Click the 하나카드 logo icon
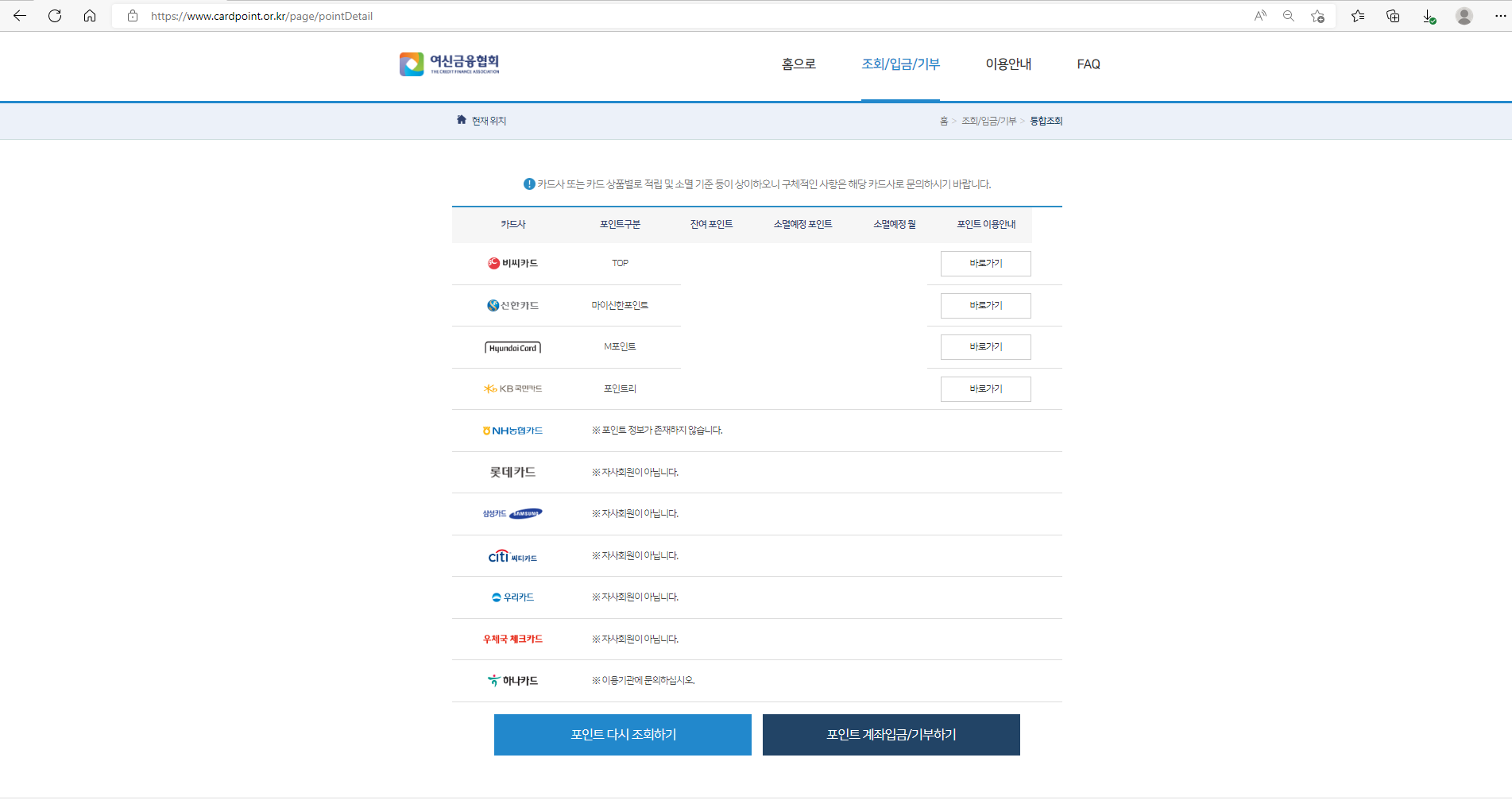 493,680
